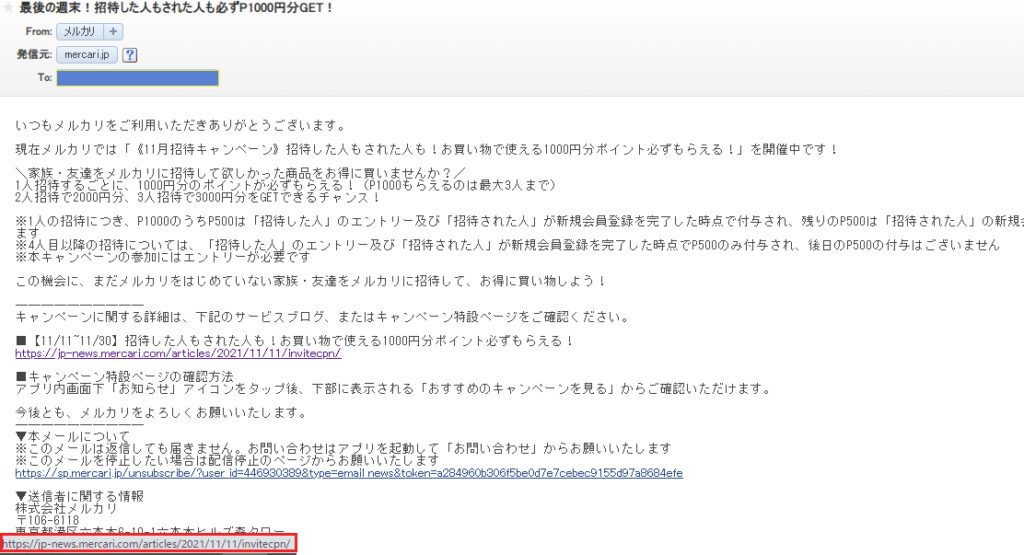Click the note ※本キャンペーンの参加にはエントリーが必要
This screenshot has width=1024, height=555.
pos(163,257)
